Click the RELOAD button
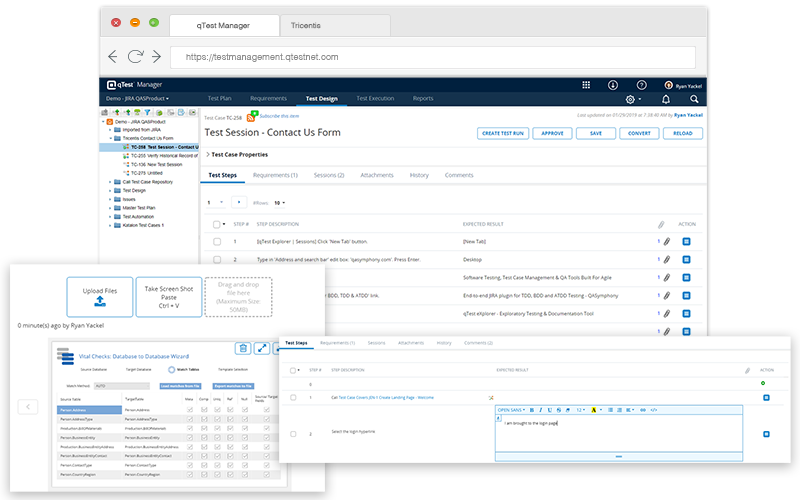This screenshot has height=500, width=800. 683,133
